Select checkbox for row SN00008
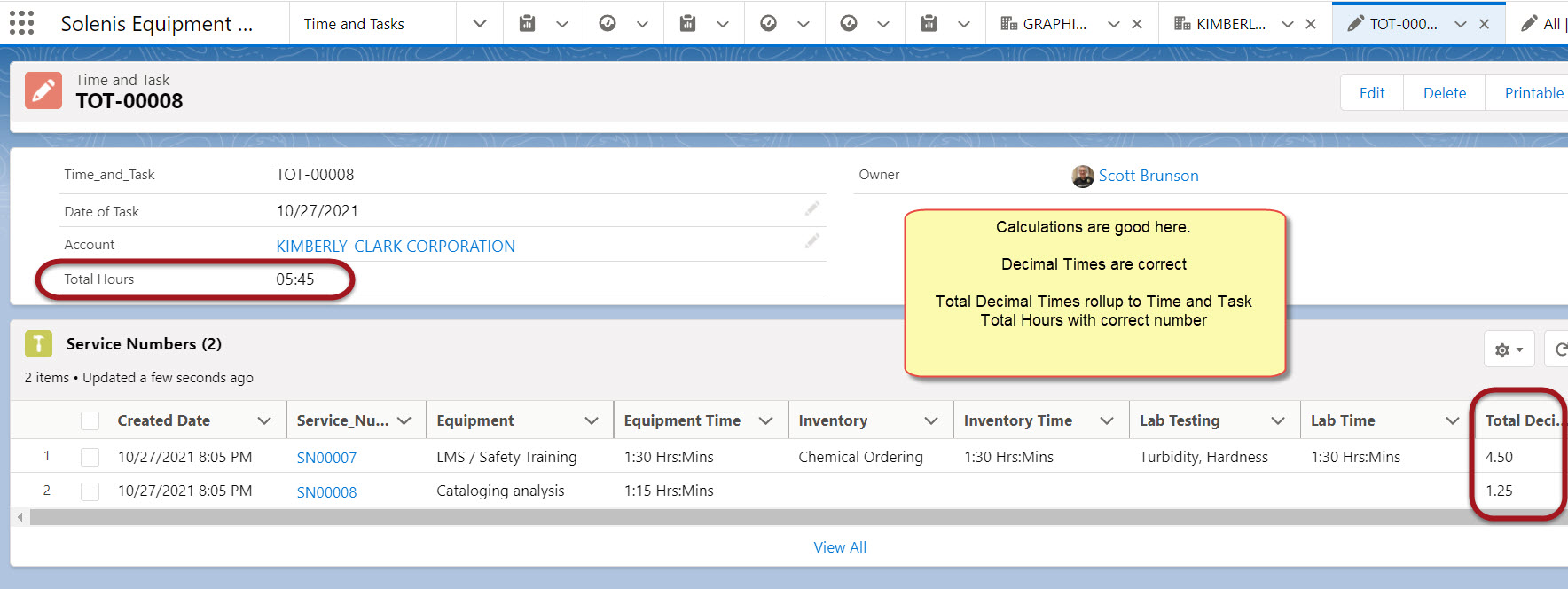1568x589 pixels. coord(90,491)
